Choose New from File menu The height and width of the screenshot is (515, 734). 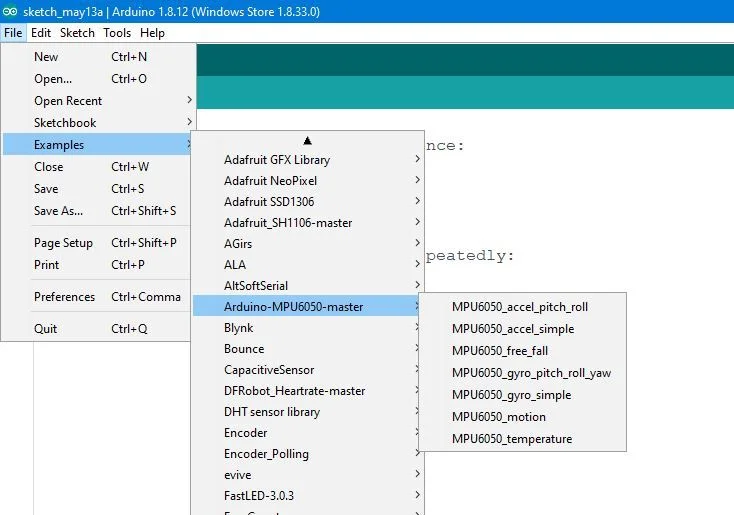(99, 57)
